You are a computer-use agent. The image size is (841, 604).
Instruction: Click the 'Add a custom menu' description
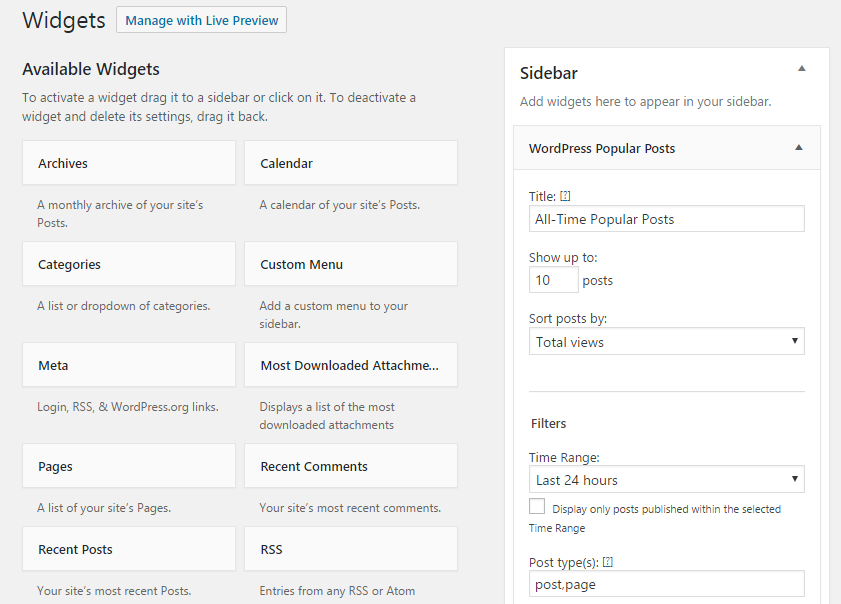(x=334, y=314)
